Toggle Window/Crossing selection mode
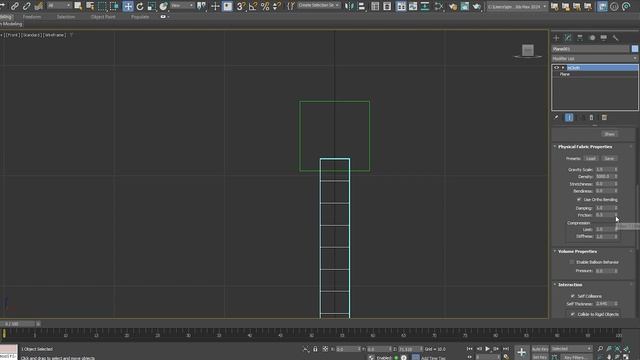The width and height of the screenshot is (640, 360). [114, 6]
